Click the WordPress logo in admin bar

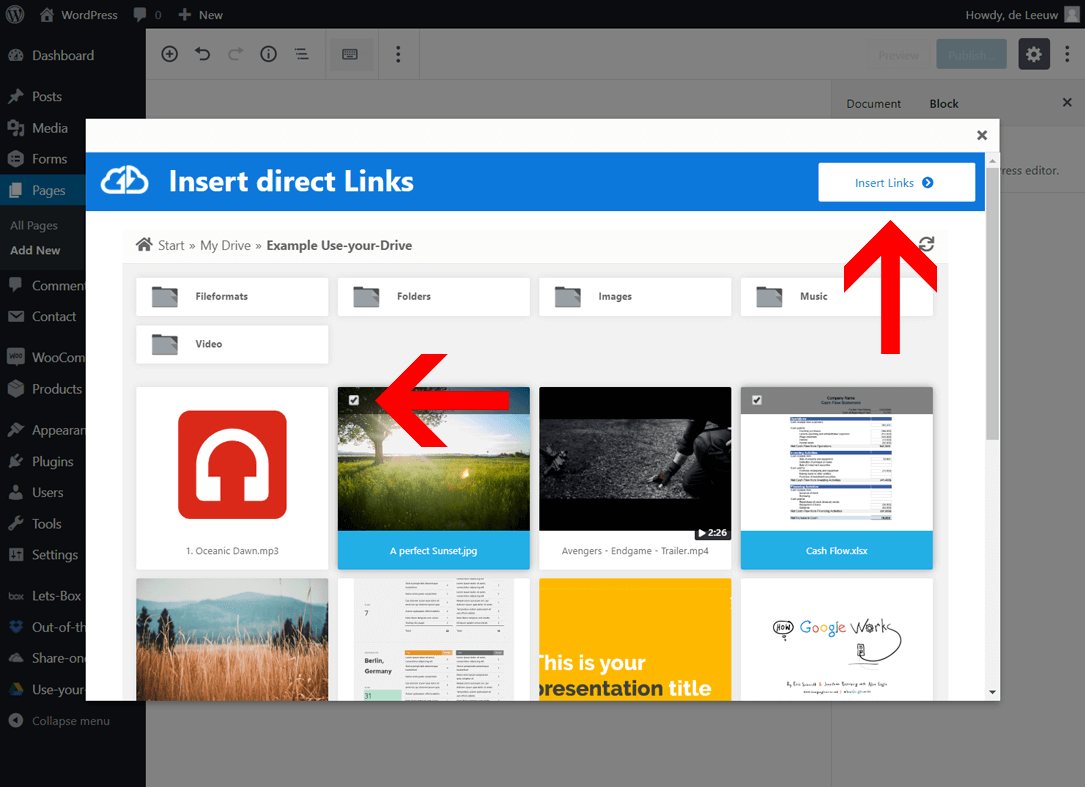15,15
